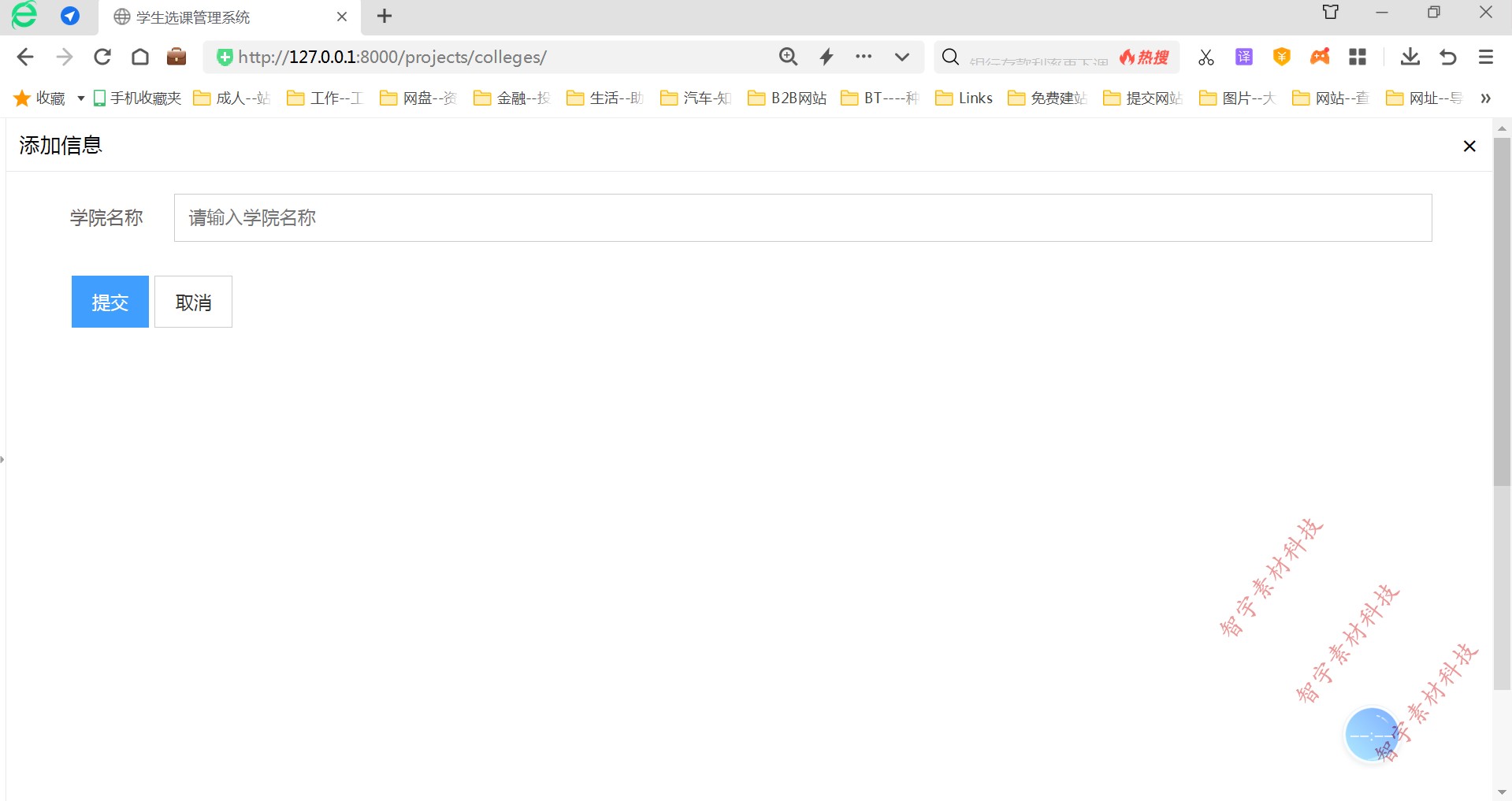Open the scissors screenshot tool
1512x801 pixels.
coord(1206,57)
